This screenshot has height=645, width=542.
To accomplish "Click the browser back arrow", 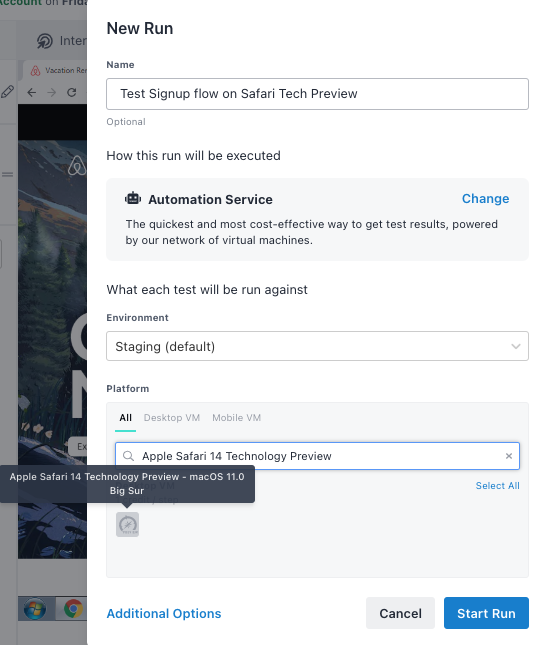I will 32,92.
